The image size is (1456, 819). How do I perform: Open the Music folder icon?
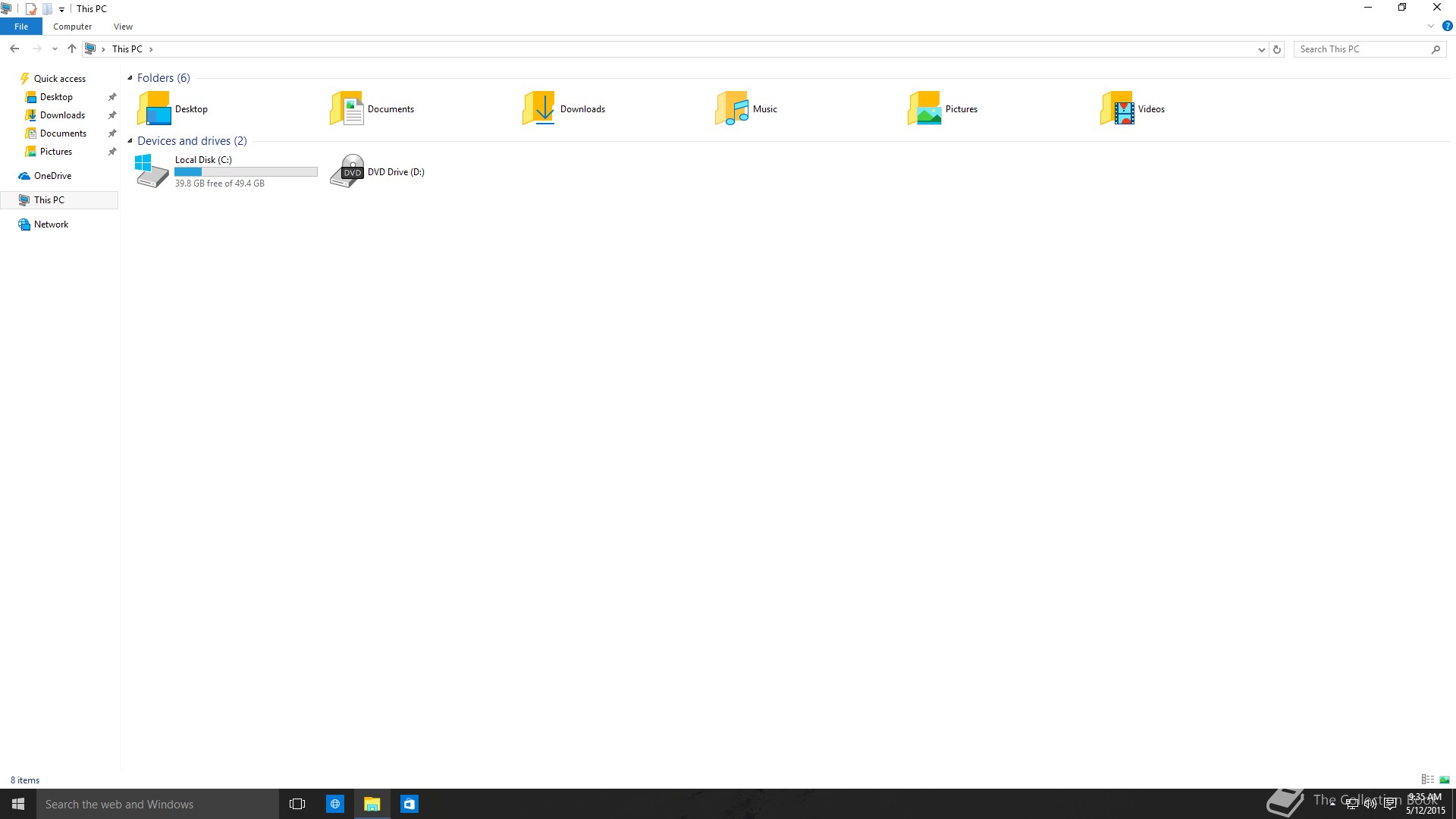coord(732,108)
